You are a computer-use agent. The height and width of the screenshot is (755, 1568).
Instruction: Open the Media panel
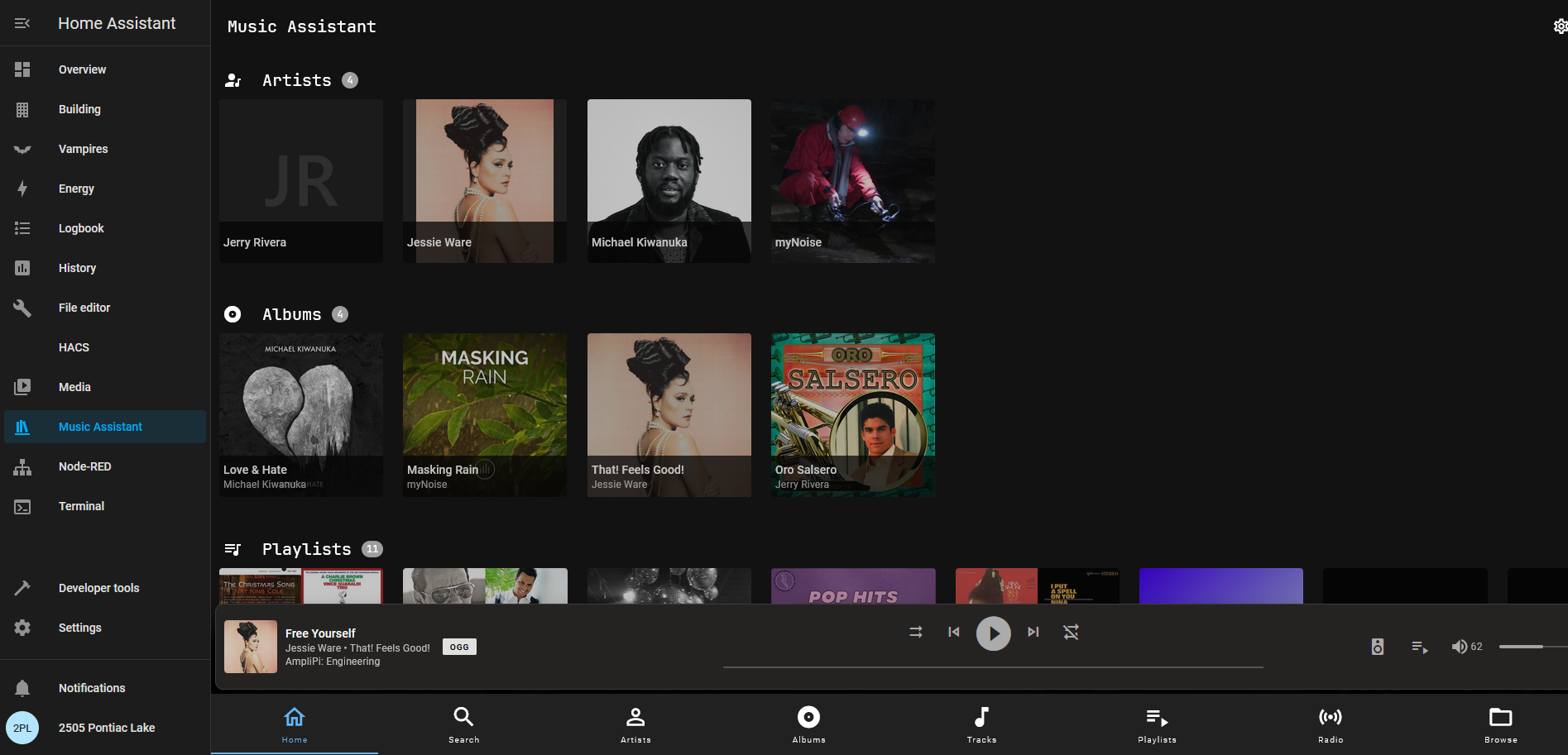pyautogui.click(x=104, y=387)
